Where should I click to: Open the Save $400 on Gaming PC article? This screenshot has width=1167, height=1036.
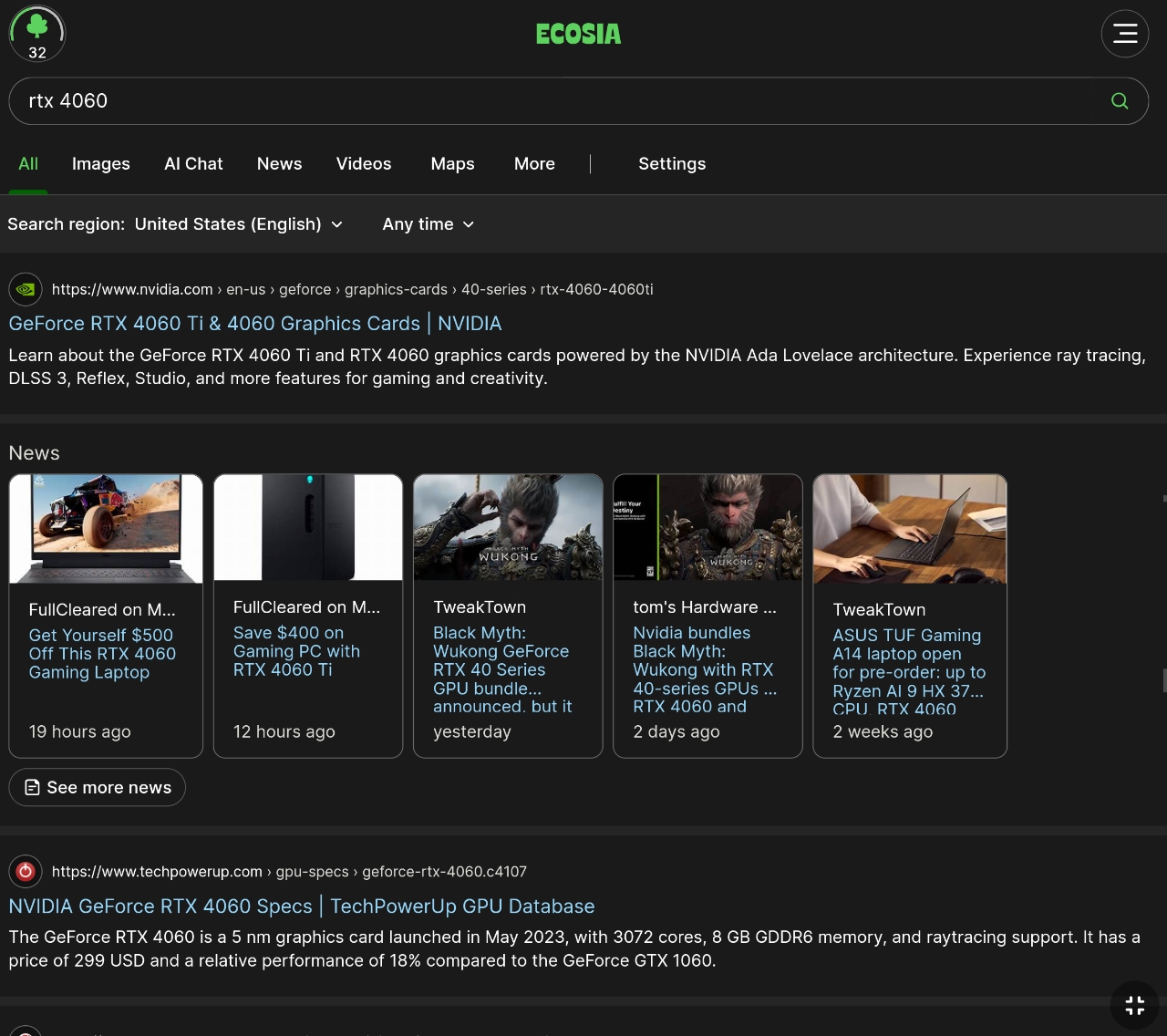point(296,651)
